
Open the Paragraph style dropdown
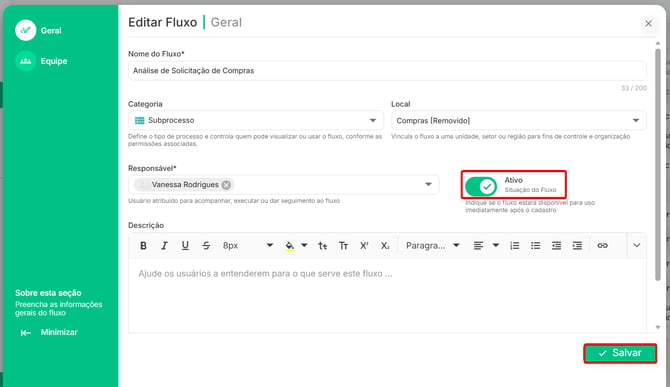(432, 246)
